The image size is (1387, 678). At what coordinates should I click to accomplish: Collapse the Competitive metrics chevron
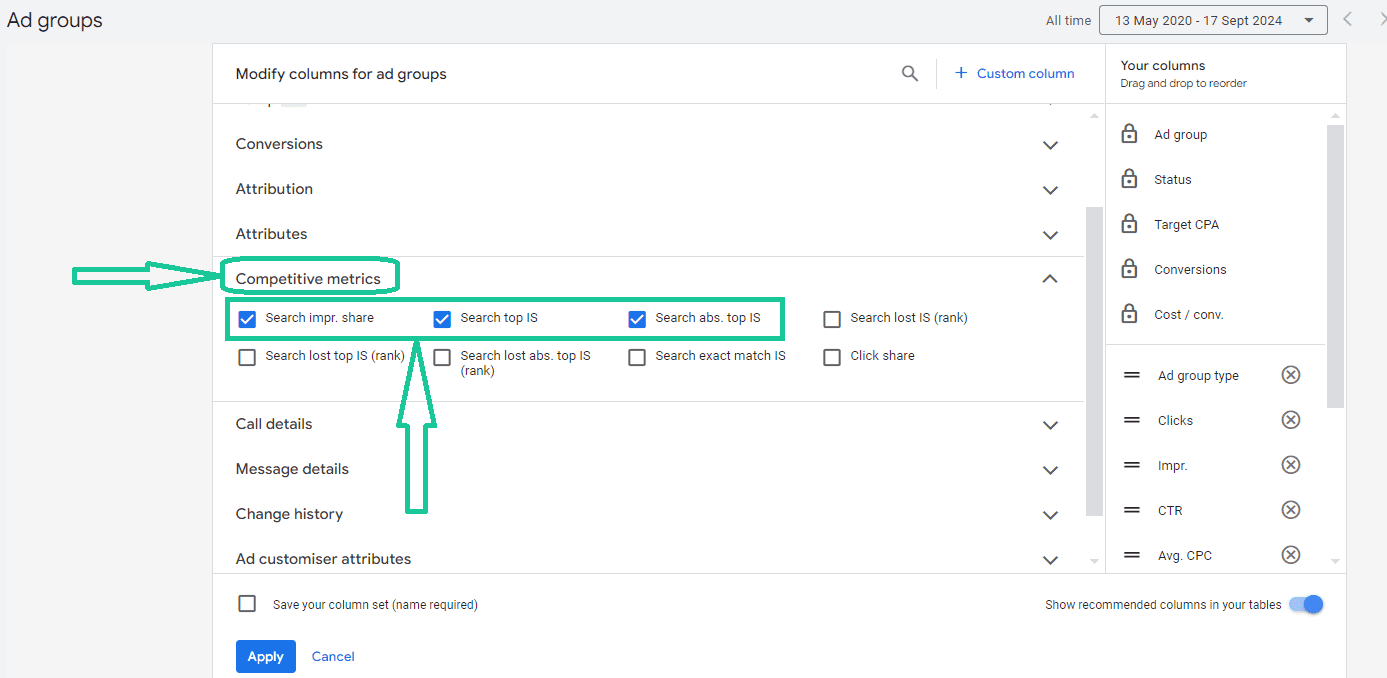[1050, 279]
